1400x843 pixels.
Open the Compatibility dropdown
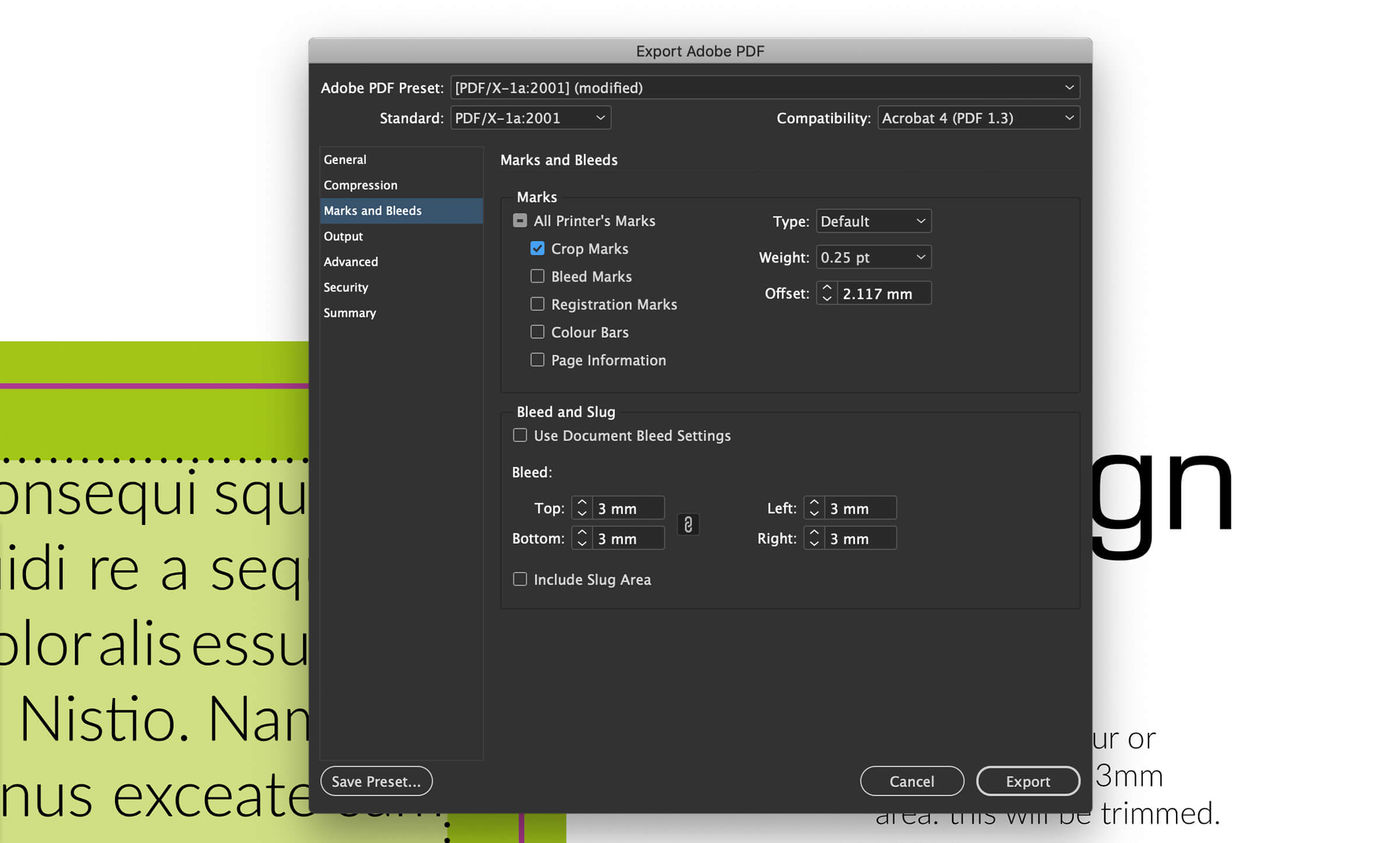978,118
